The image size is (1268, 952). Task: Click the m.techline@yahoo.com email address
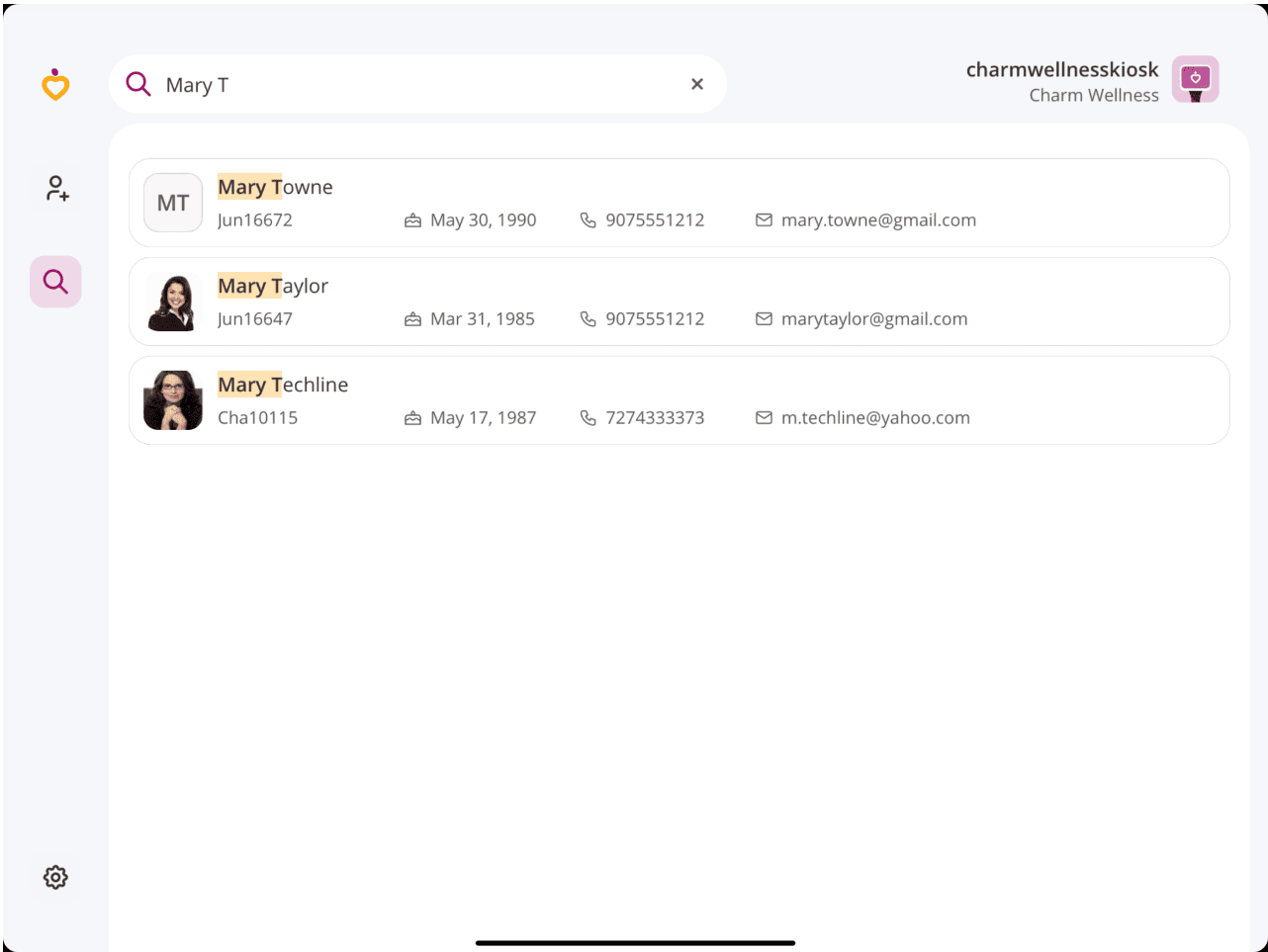pos(875,418)
